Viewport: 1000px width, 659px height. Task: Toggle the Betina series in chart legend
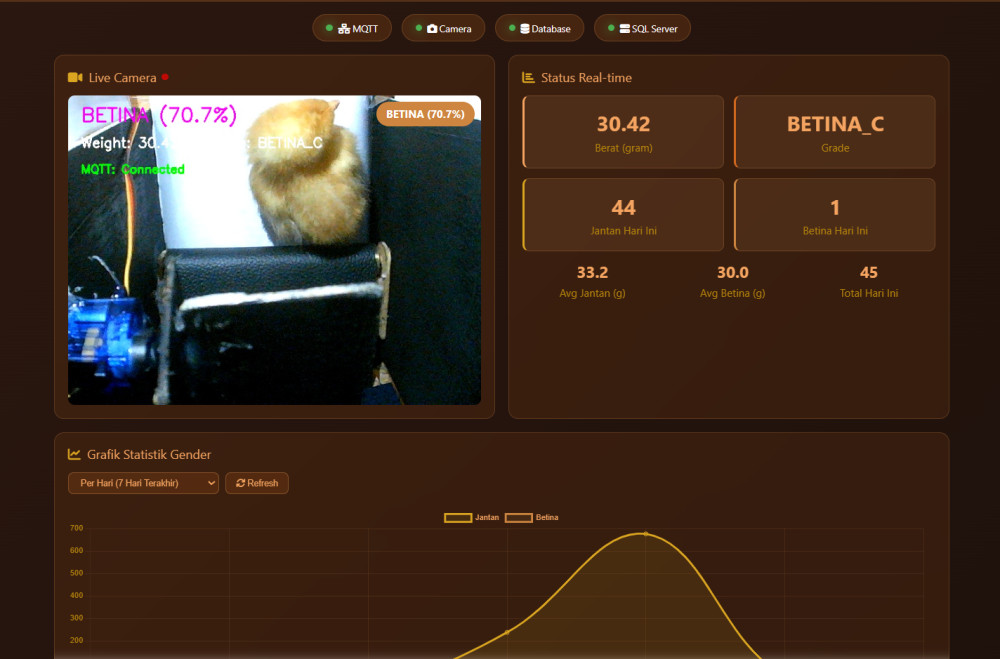point(532,517)
